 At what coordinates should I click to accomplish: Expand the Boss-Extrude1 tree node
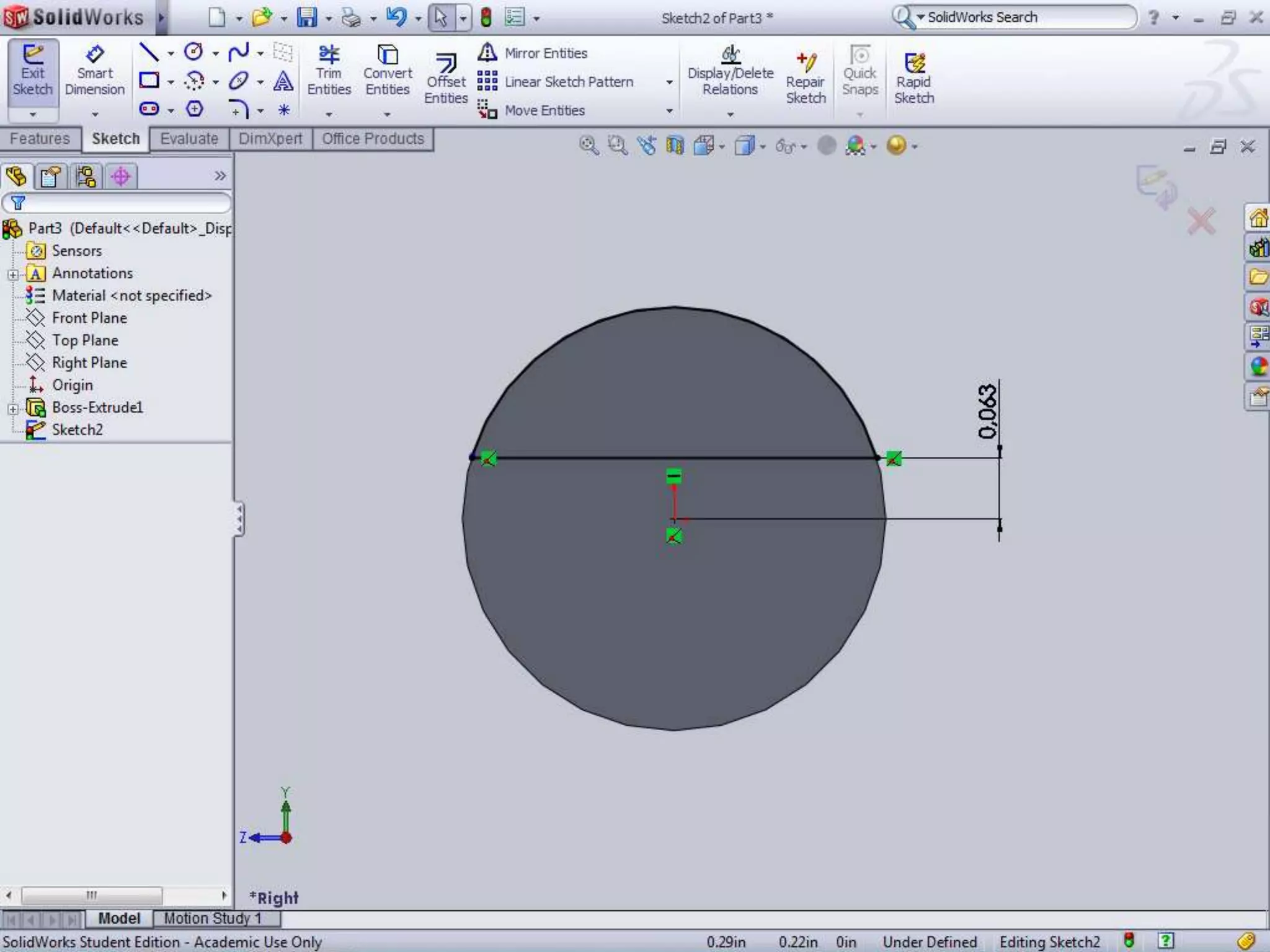[x=13, y=408]
